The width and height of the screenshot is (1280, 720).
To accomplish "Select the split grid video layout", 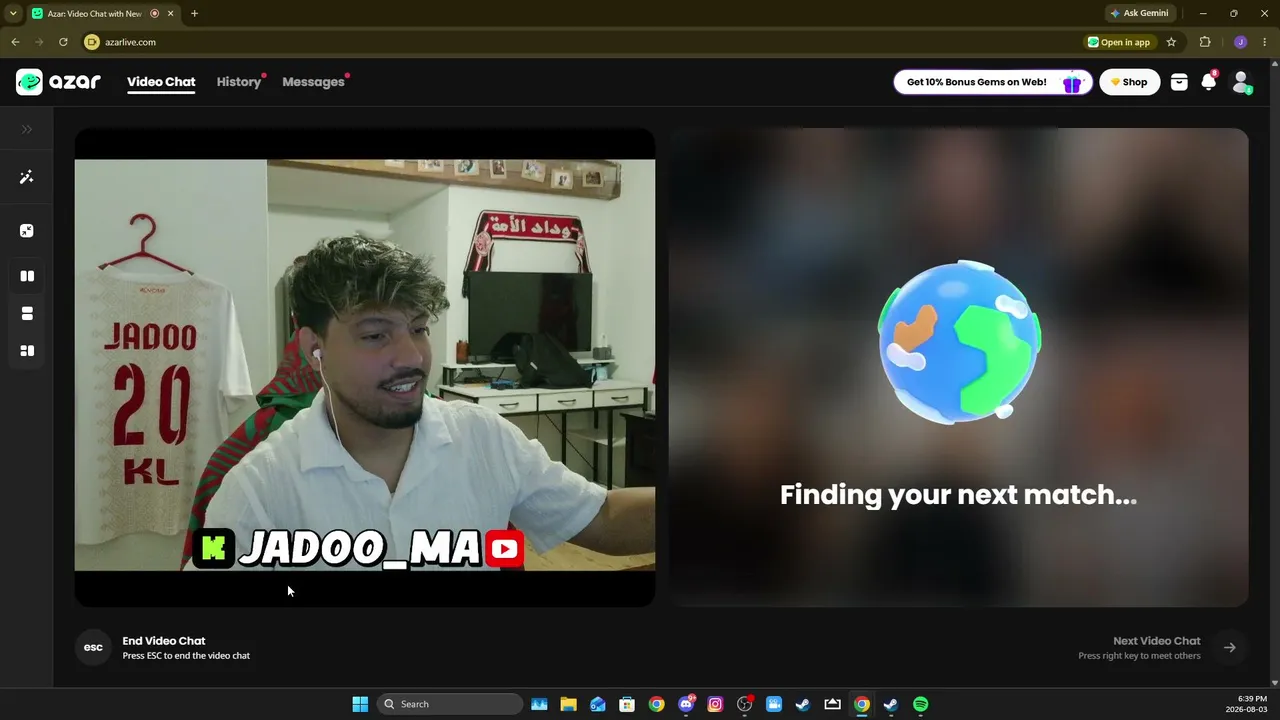I will point(27,351).
